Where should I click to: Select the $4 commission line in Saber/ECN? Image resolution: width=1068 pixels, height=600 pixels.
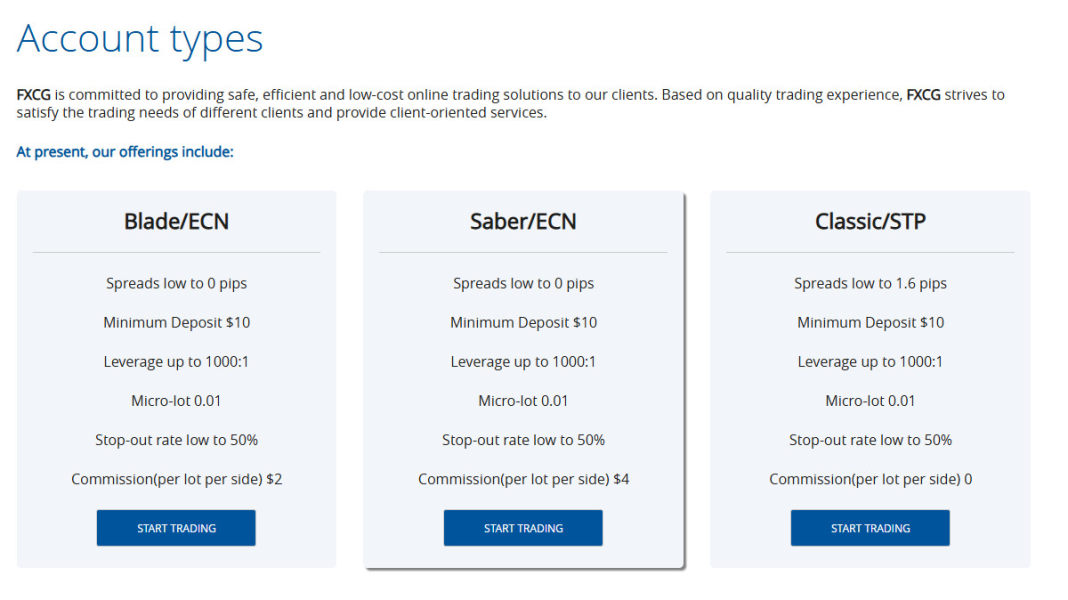523,479
